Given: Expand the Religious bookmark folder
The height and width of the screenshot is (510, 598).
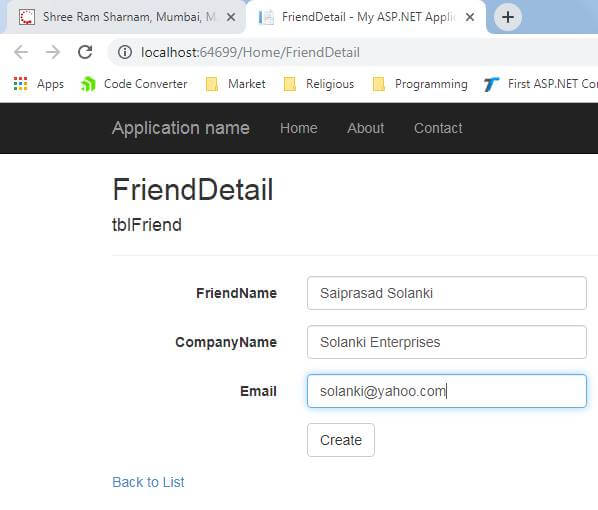Looking at the screenshot, I should click(319, 84).
